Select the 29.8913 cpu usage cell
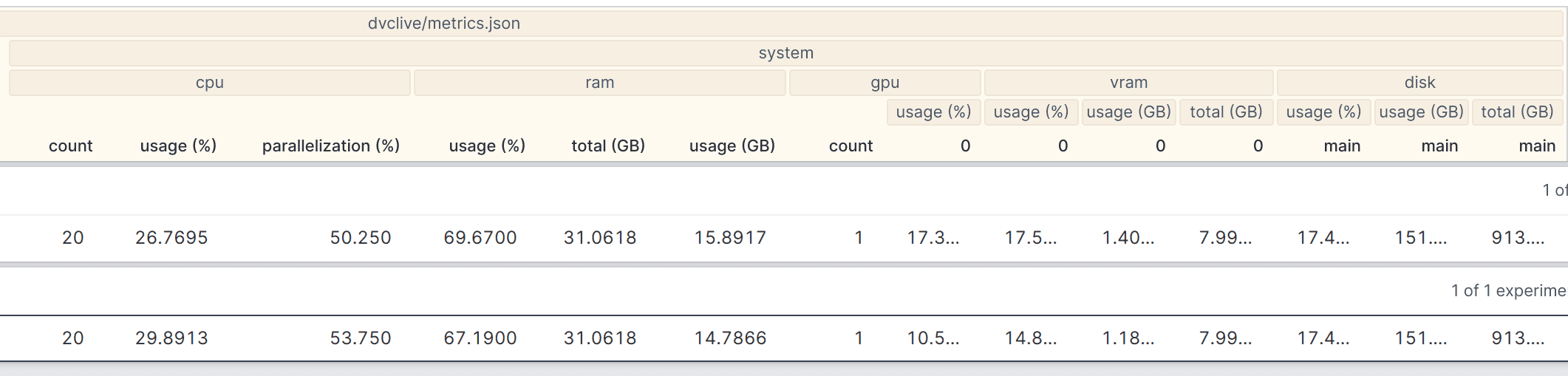 tap(171, 338)
